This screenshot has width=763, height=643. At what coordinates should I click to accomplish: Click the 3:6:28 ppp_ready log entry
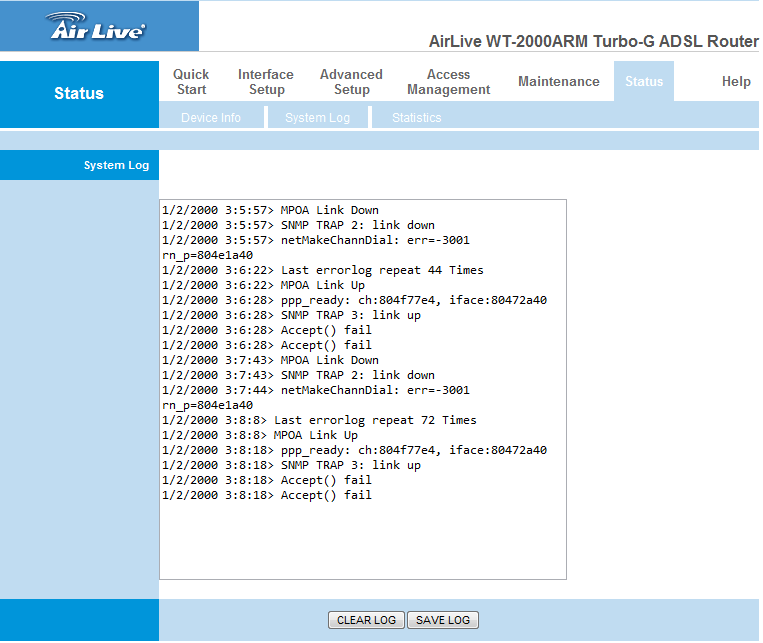coord(354,300)
